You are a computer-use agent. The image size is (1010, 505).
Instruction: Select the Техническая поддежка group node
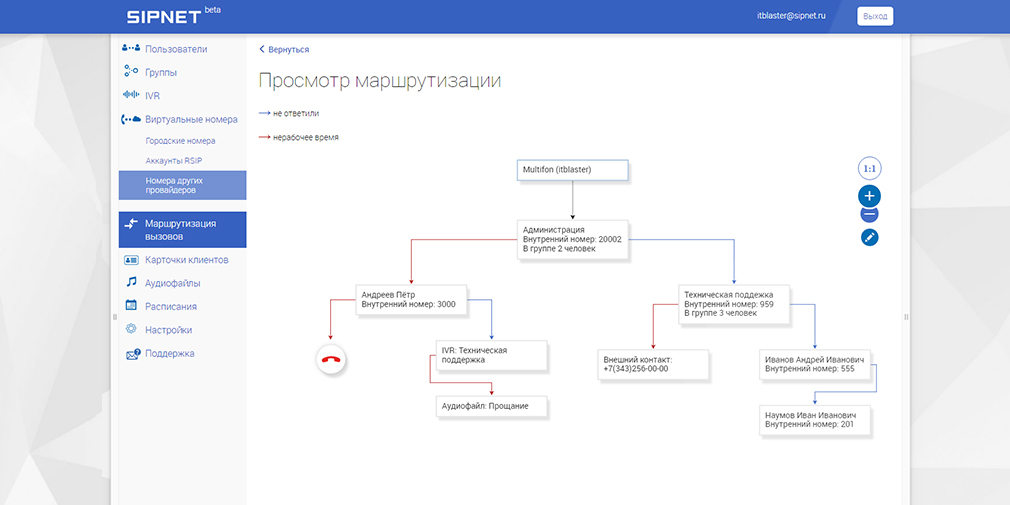734,304
